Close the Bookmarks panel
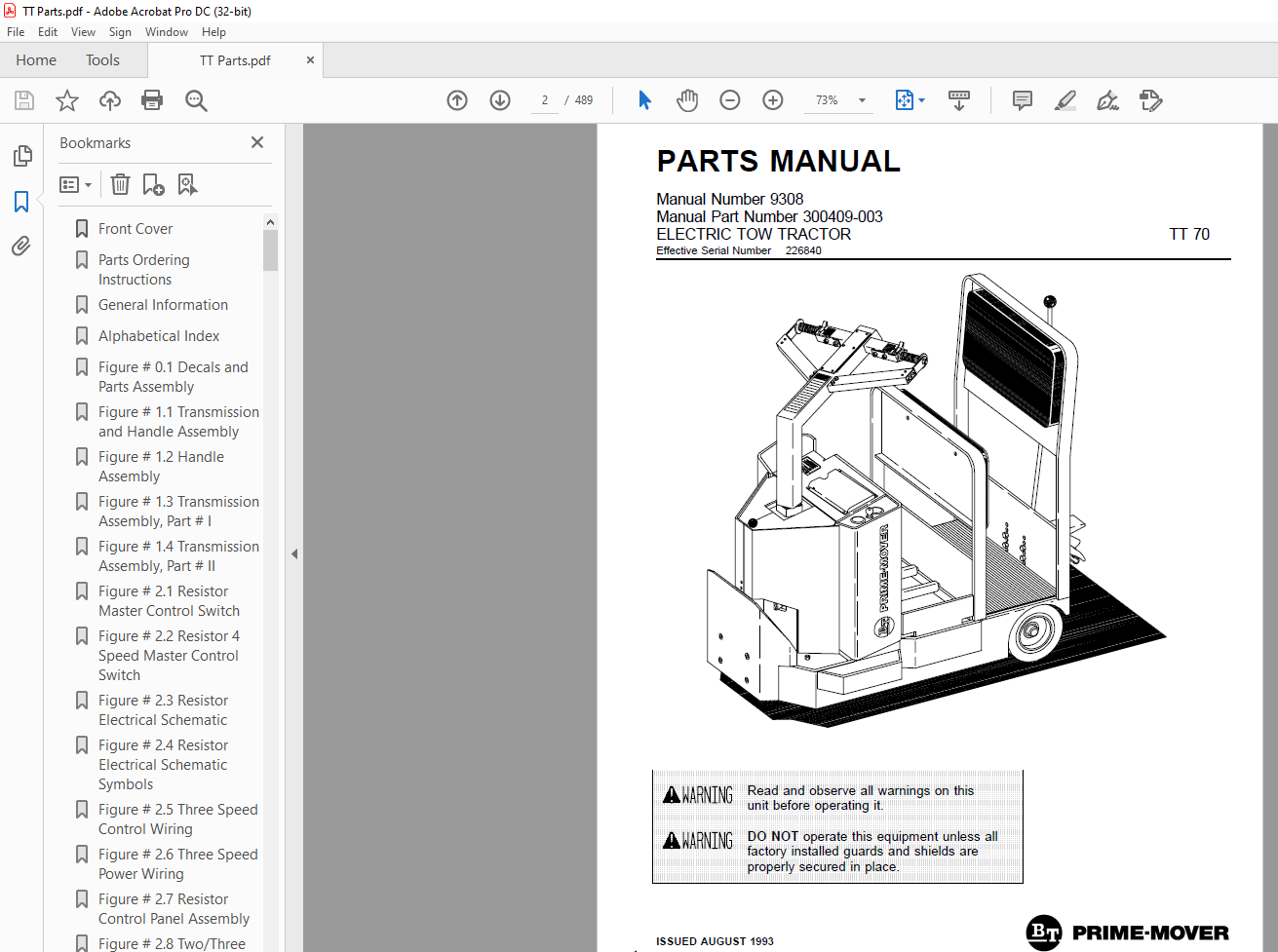Viewport: 1278px width, 952px height. 257,142
